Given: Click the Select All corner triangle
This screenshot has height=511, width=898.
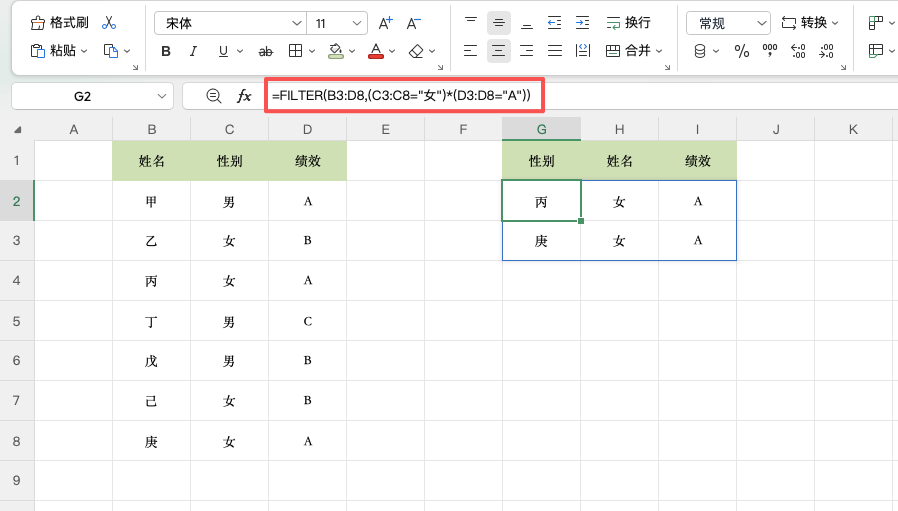Looking at the screenshot, I should pyautogui.click(x=18, y=130).
